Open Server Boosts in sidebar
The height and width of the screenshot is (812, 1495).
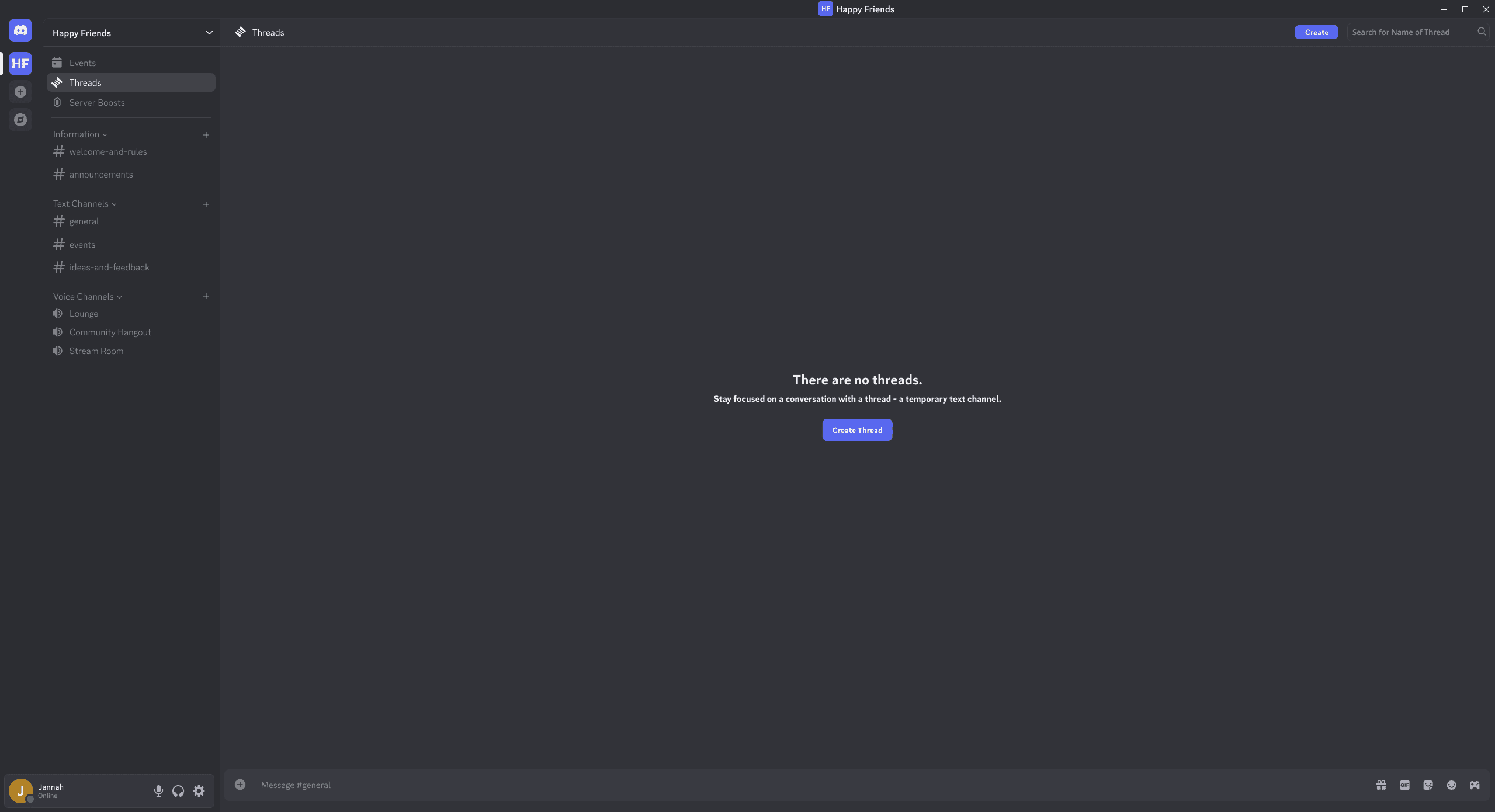click(97, 103)
